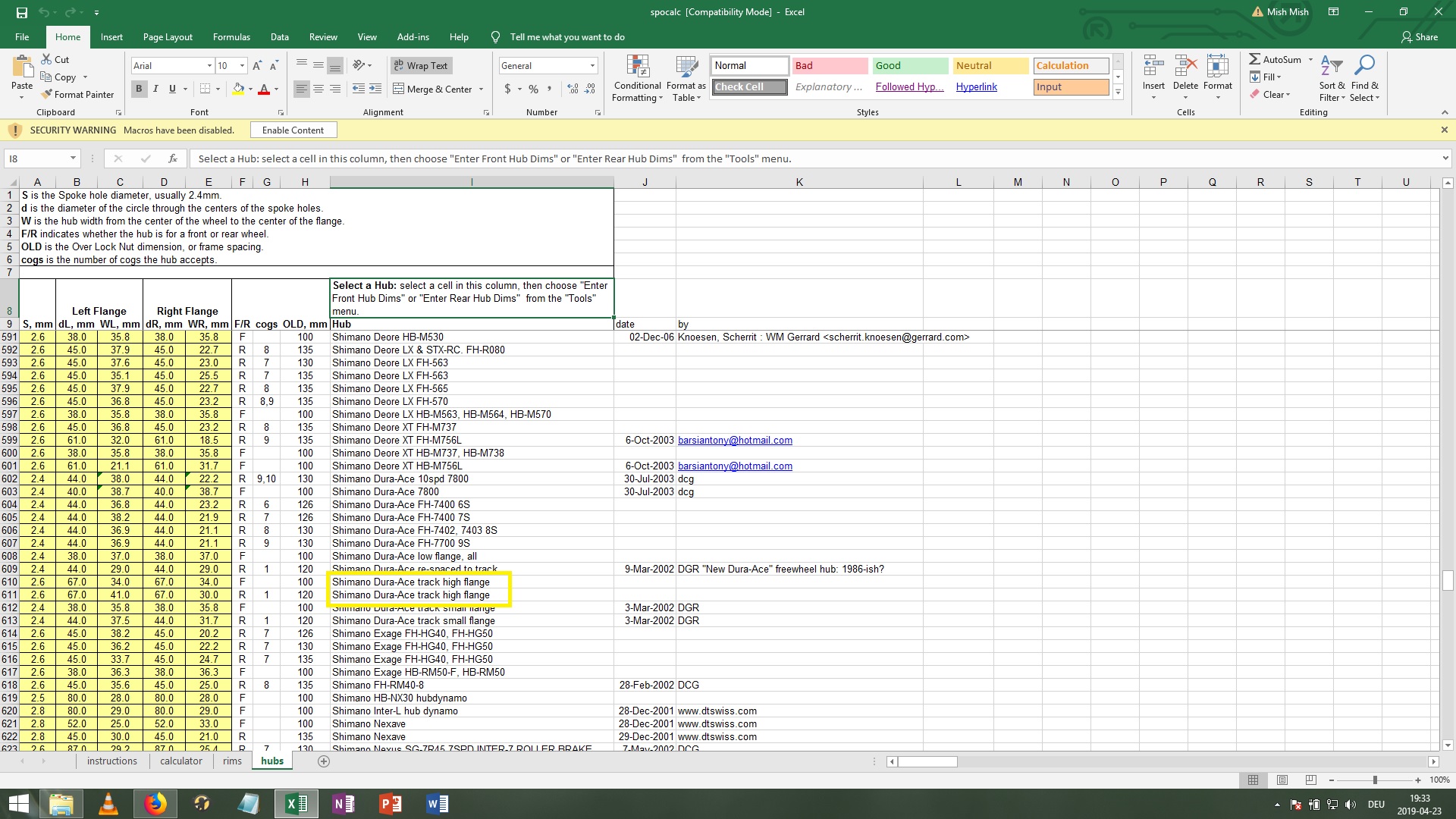Open Find & Select magnifier
The width and height of the screenshot is (1456, 819).
coord(1365,78)
